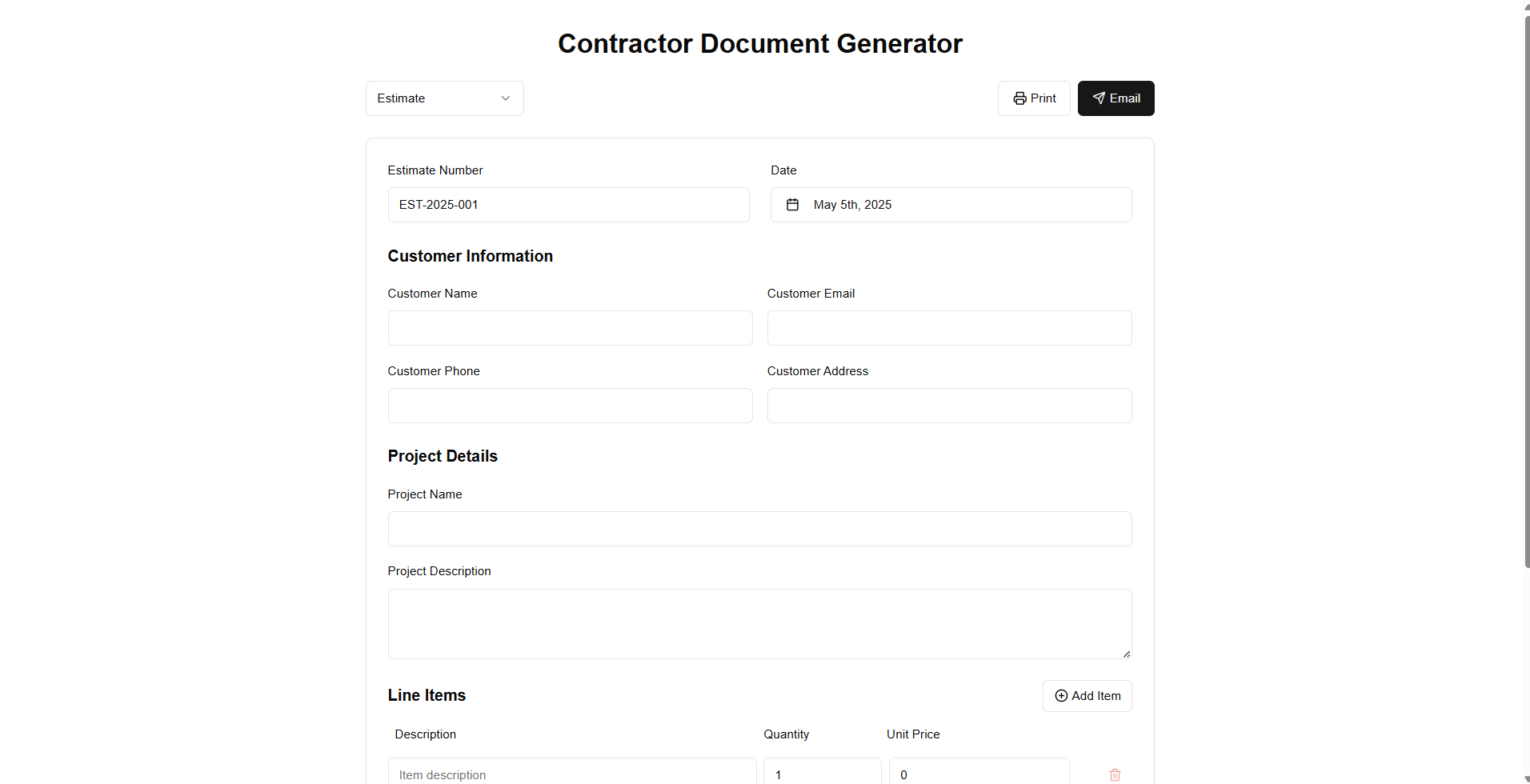Image resolution: width=1530 pixels, height=784 pixels.
Task: Select the Estimate Number field
Action: point(568,204)
